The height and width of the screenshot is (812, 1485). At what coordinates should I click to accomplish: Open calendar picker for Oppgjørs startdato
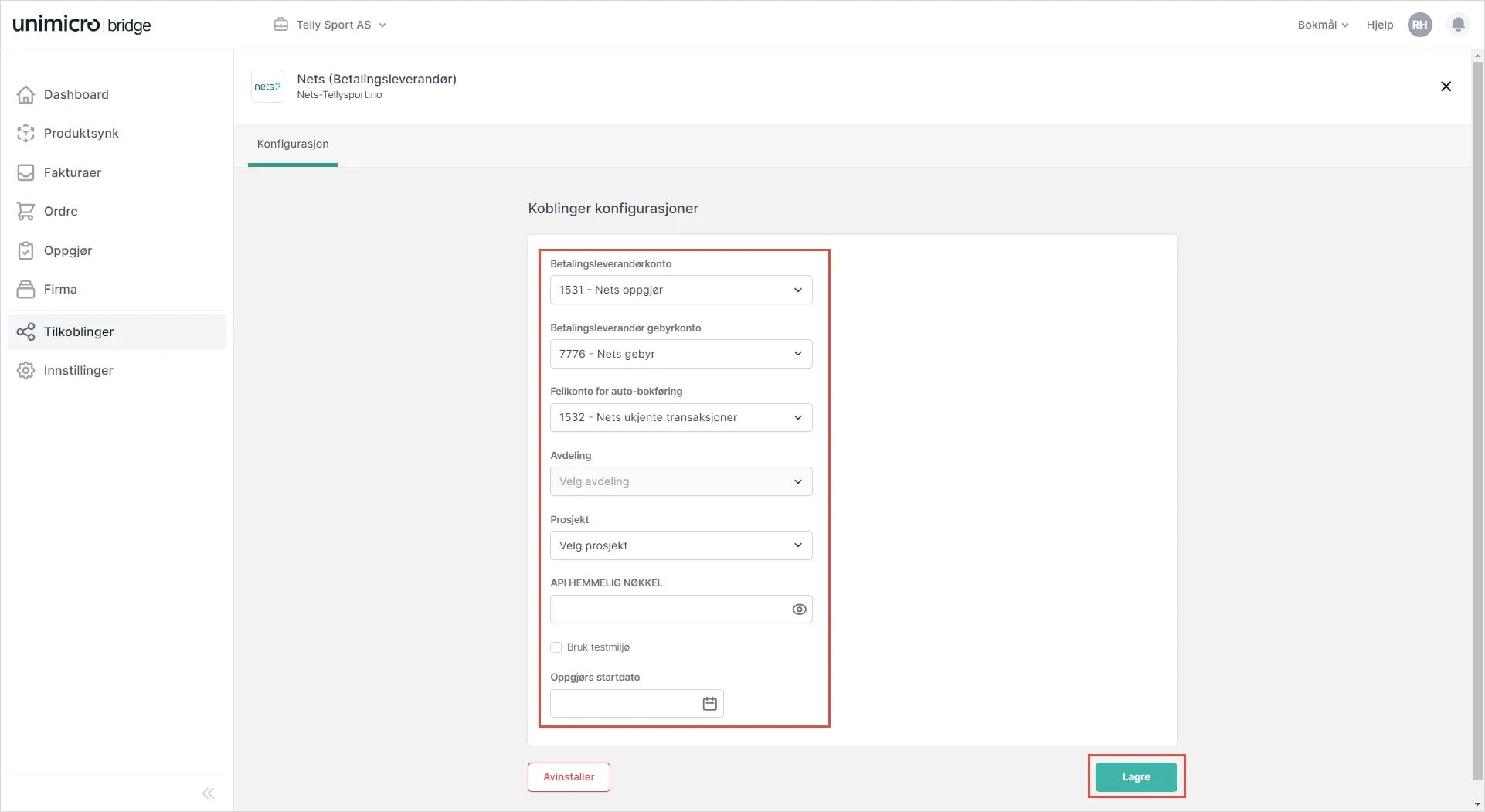[x=709, y=704]
